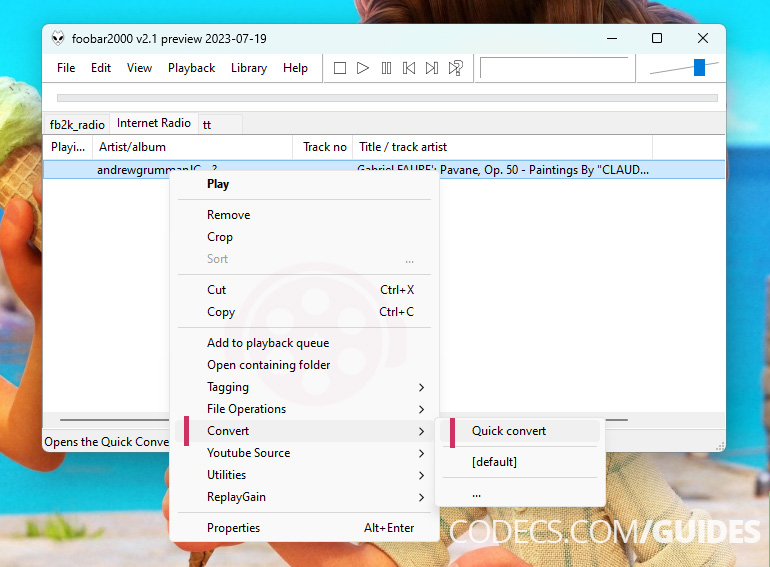Click the Stop playback button
The height and width of the screenshot is (567, 770).
(x=339, y=68)
